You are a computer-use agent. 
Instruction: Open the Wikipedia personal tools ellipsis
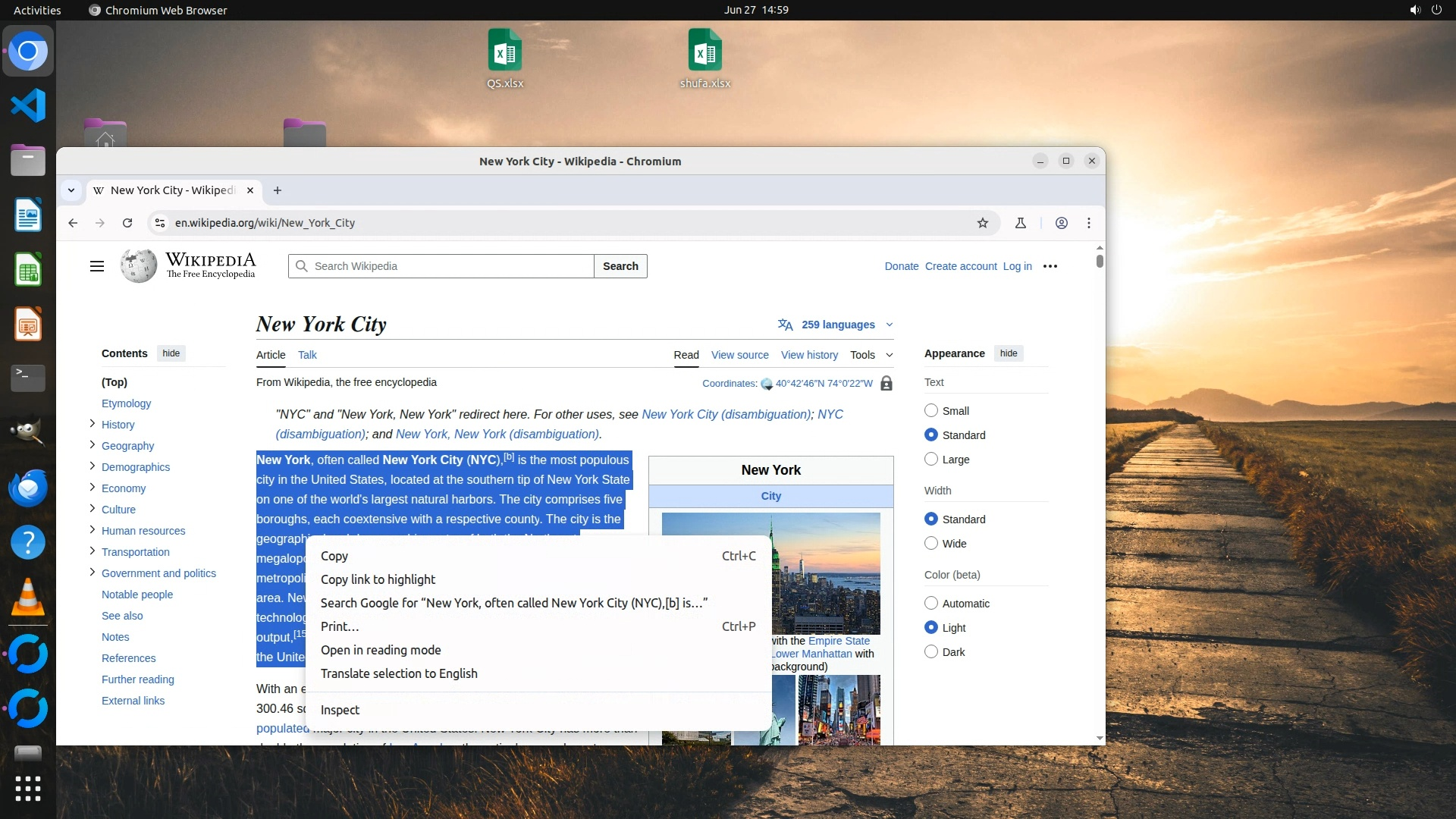1050,266
